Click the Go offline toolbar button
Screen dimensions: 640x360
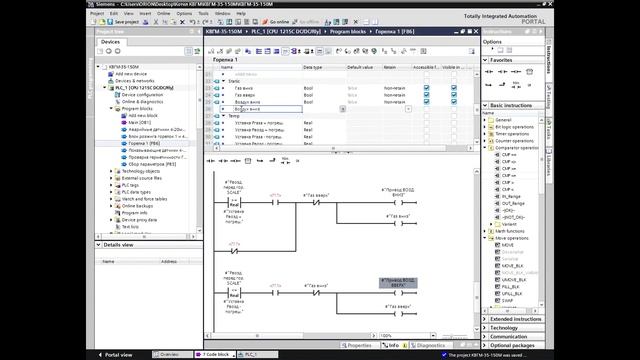[x=306, y=22]
